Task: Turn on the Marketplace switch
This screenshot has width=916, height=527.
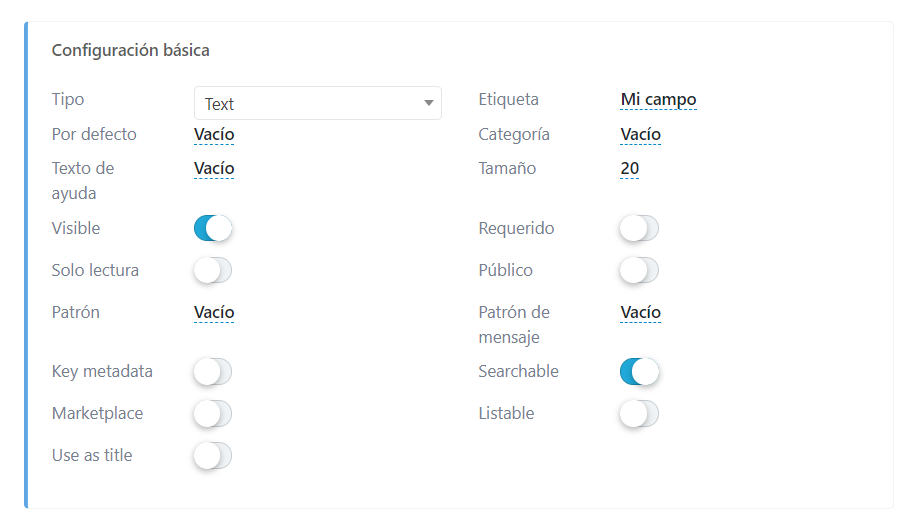Action: (x=213, y=414)
